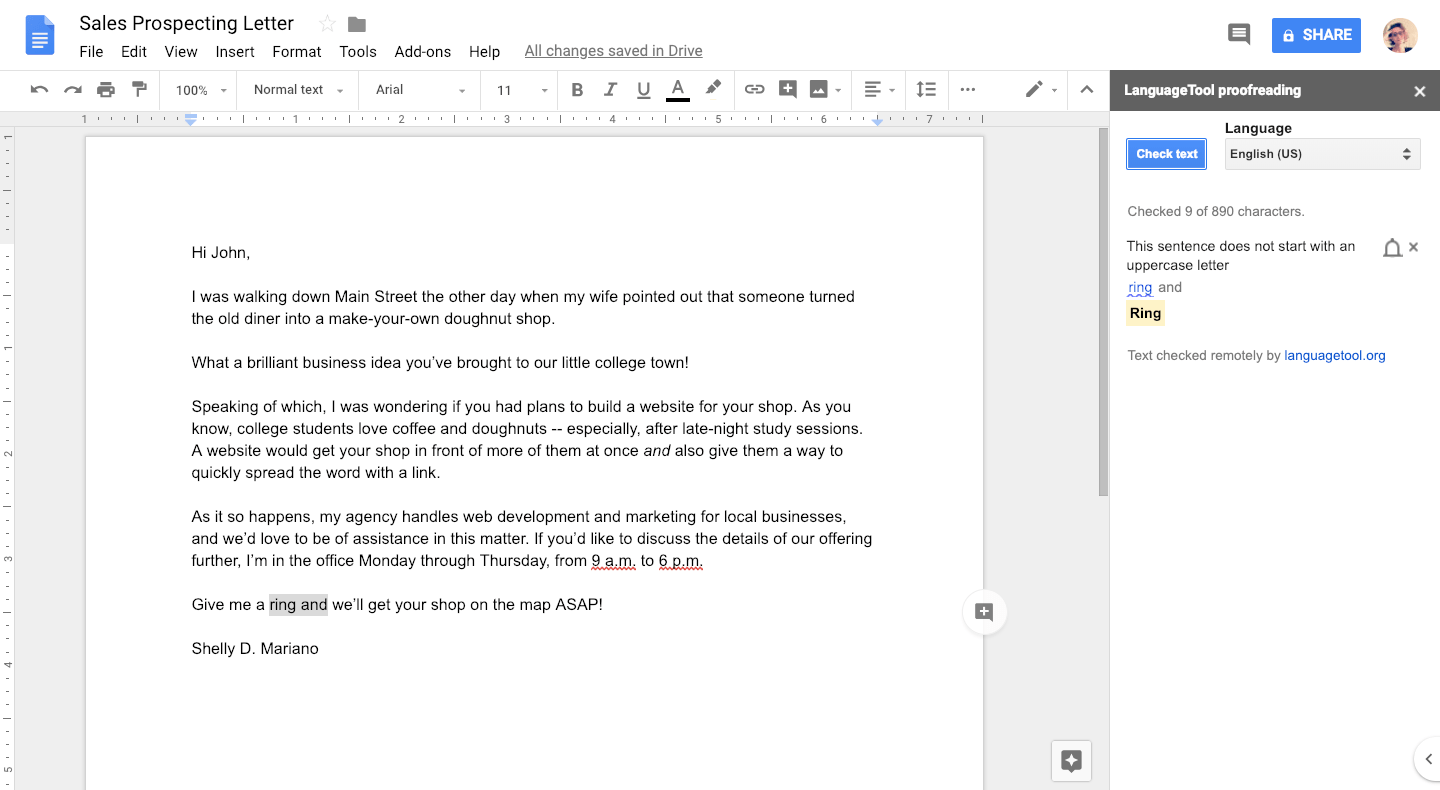Select the Paint format tool

click(x=140, y=90)
